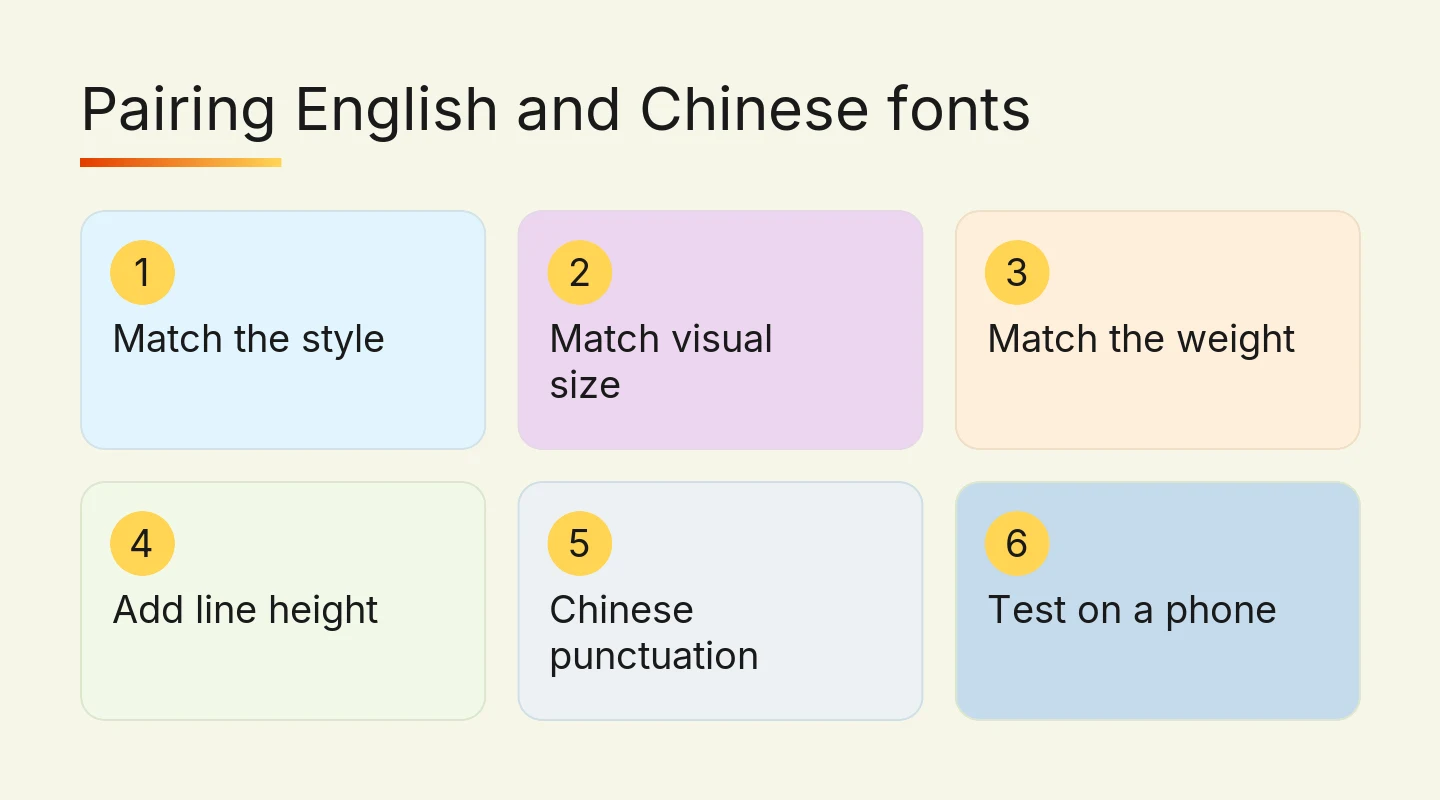Click the number 6 badge
Viewport: 1440px width, 800px height.
click(1017, 543)
